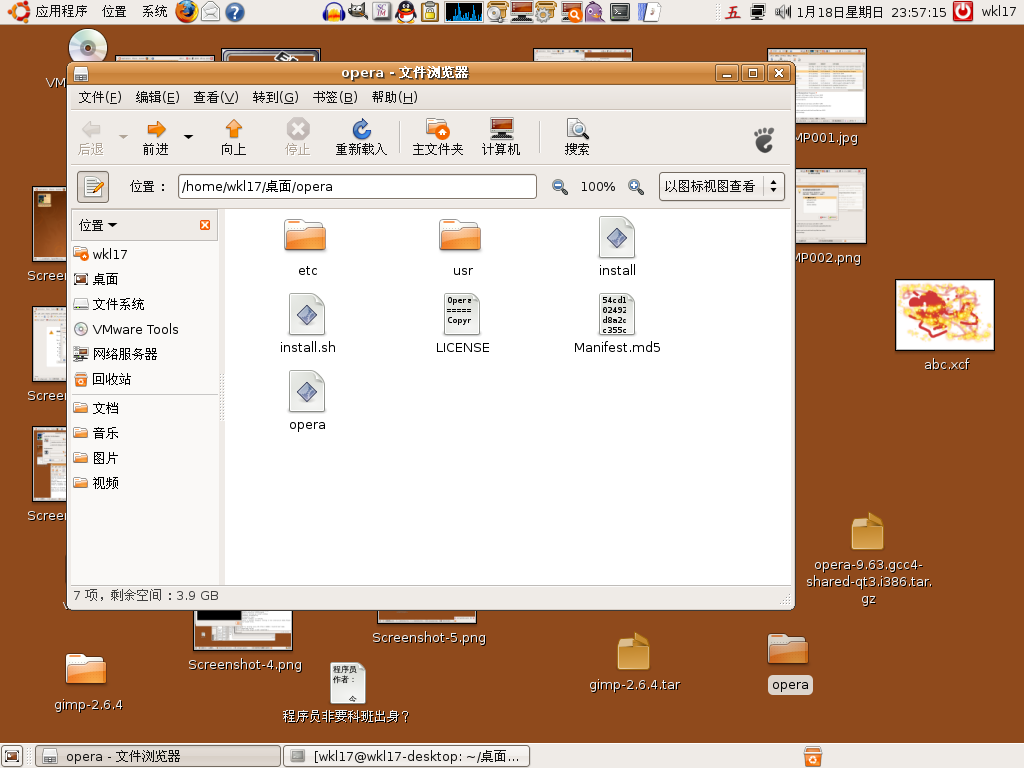Image resolution: width=1024 pixels, height=768 pixels.
Task: Open the forward history dropdown arrow
Action: point(188,137)
